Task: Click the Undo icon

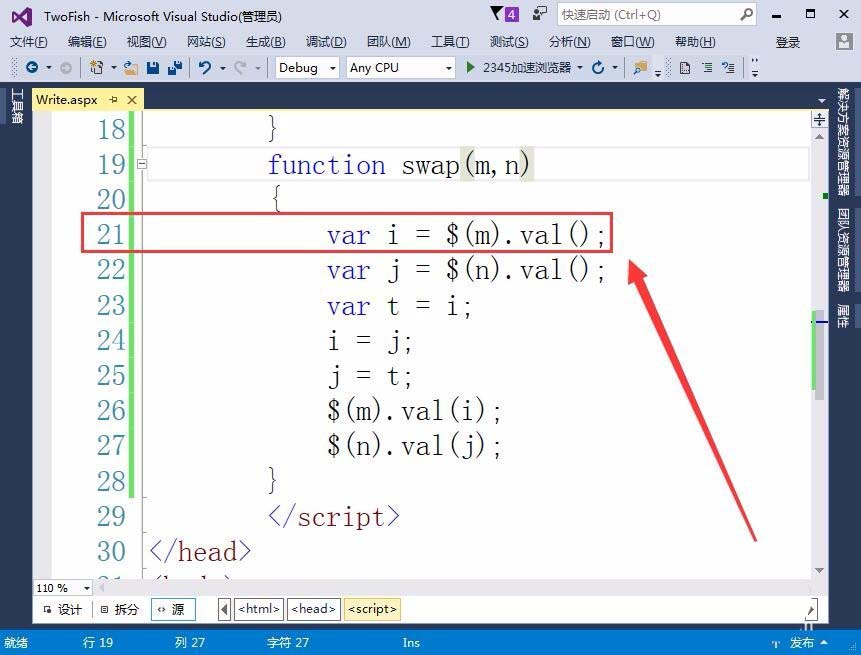Action: coord(205,68)
